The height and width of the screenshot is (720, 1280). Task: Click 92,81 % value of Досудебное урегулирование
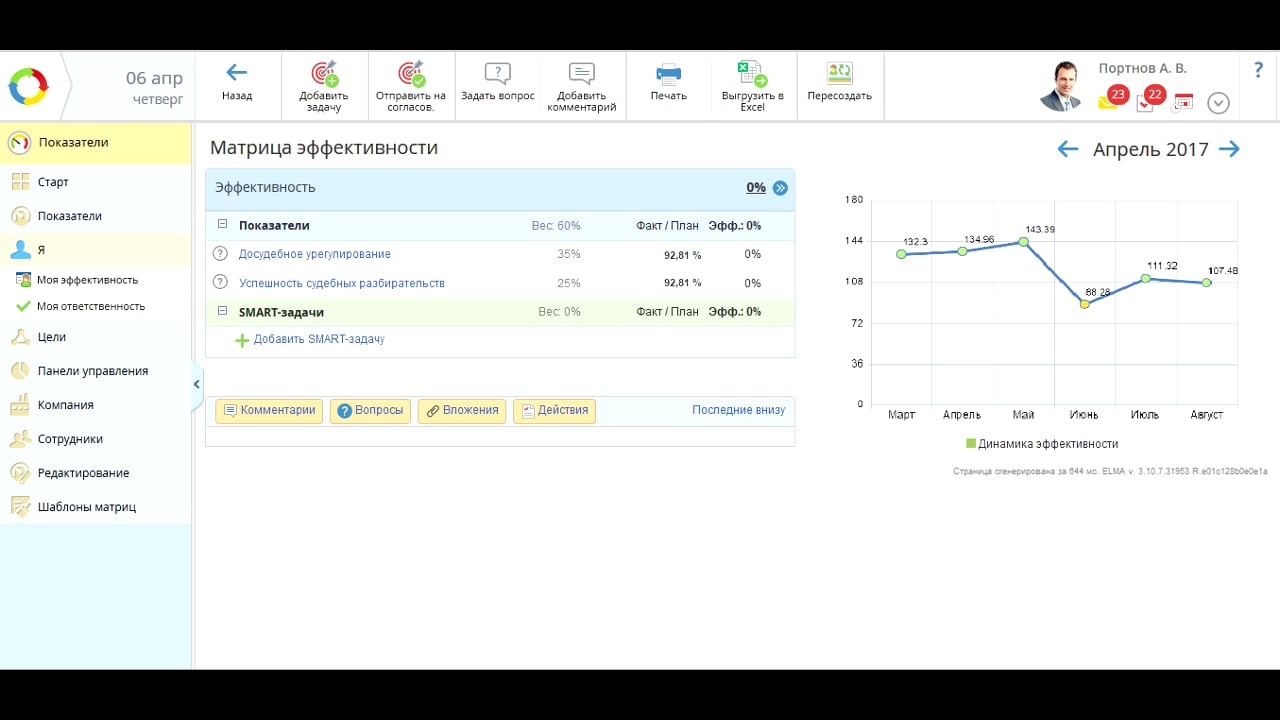click(x=682, y=255)
